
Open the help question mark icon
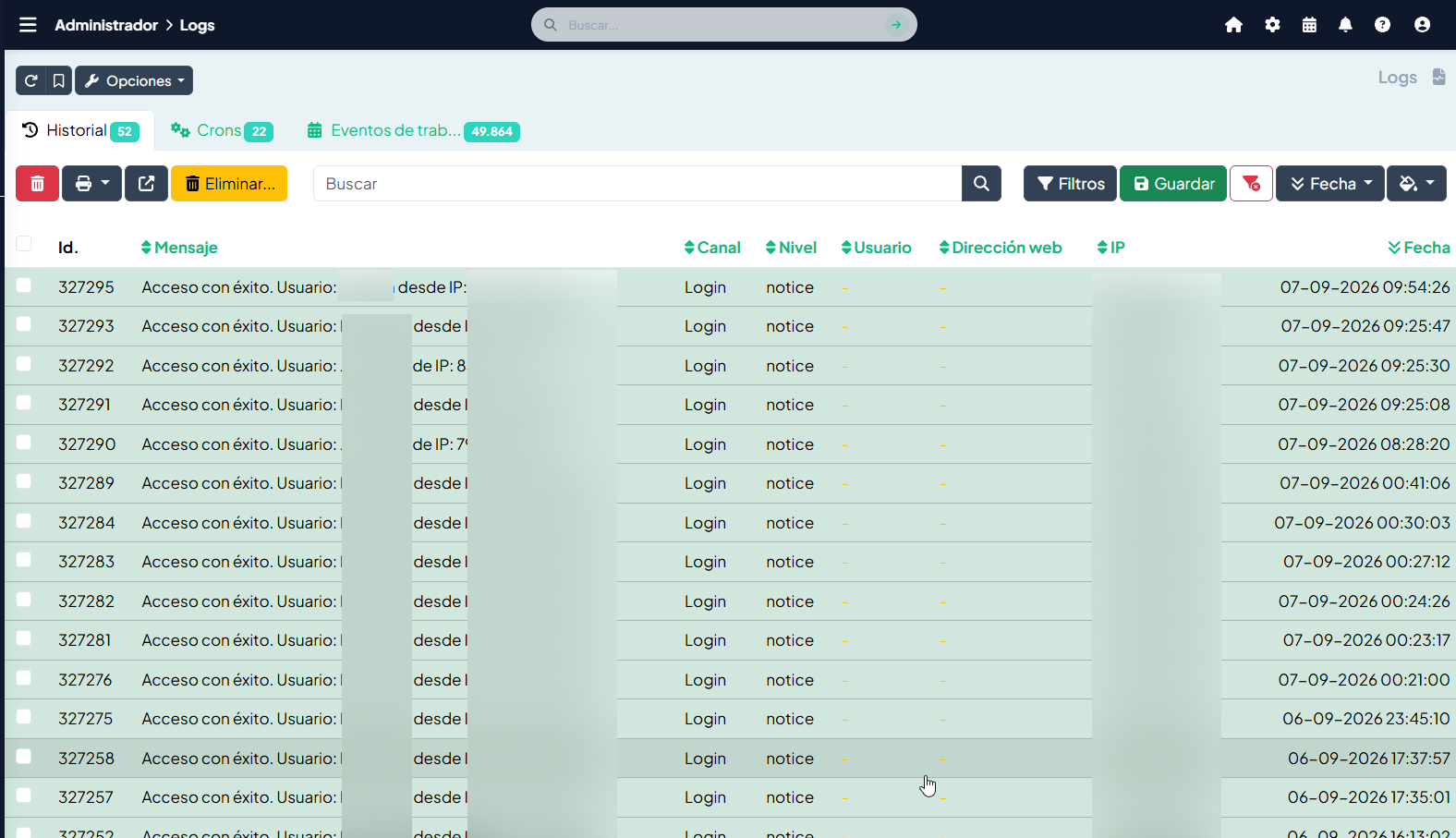(x=1382, y=25)
